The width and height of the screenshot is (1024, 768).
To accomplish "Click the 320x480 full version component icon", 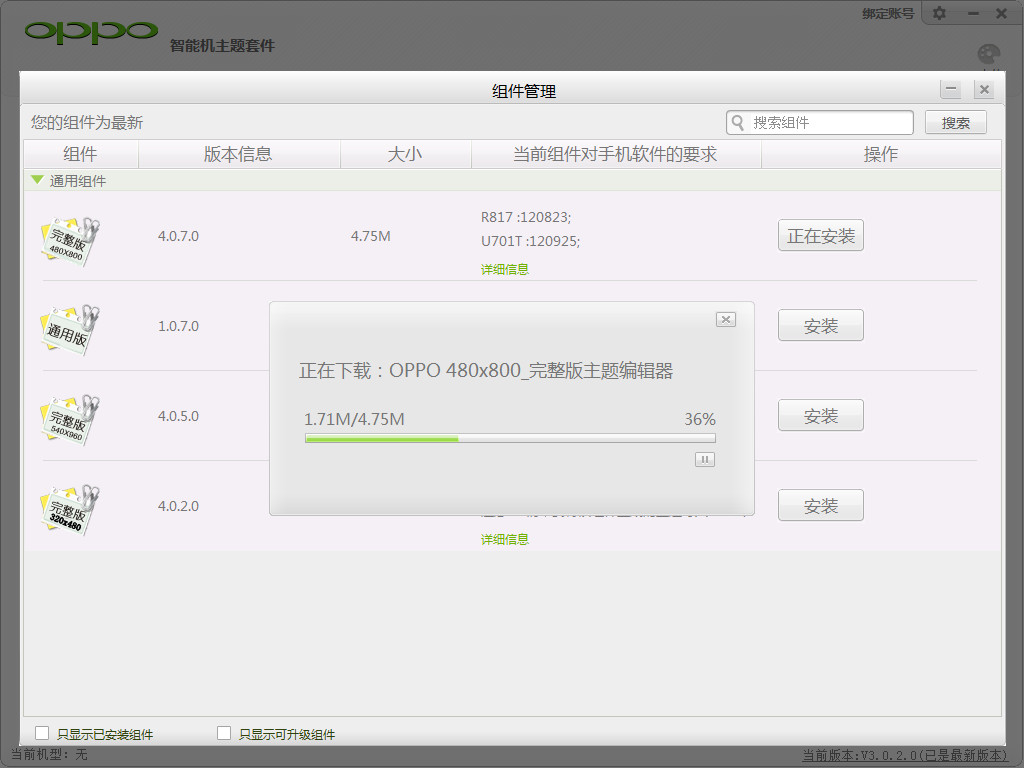I will click(69, 510).
